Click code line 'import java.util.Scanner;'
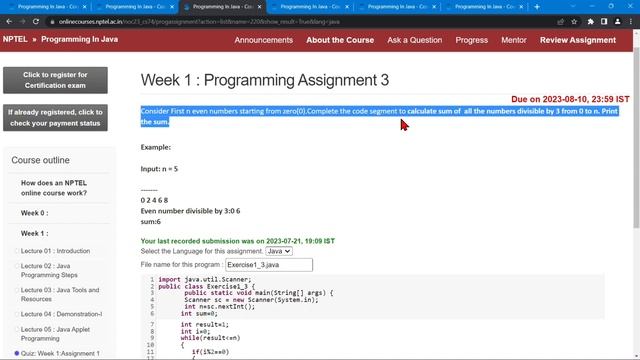The width and height of the screenshot is (640, 360). click(205, 280)
